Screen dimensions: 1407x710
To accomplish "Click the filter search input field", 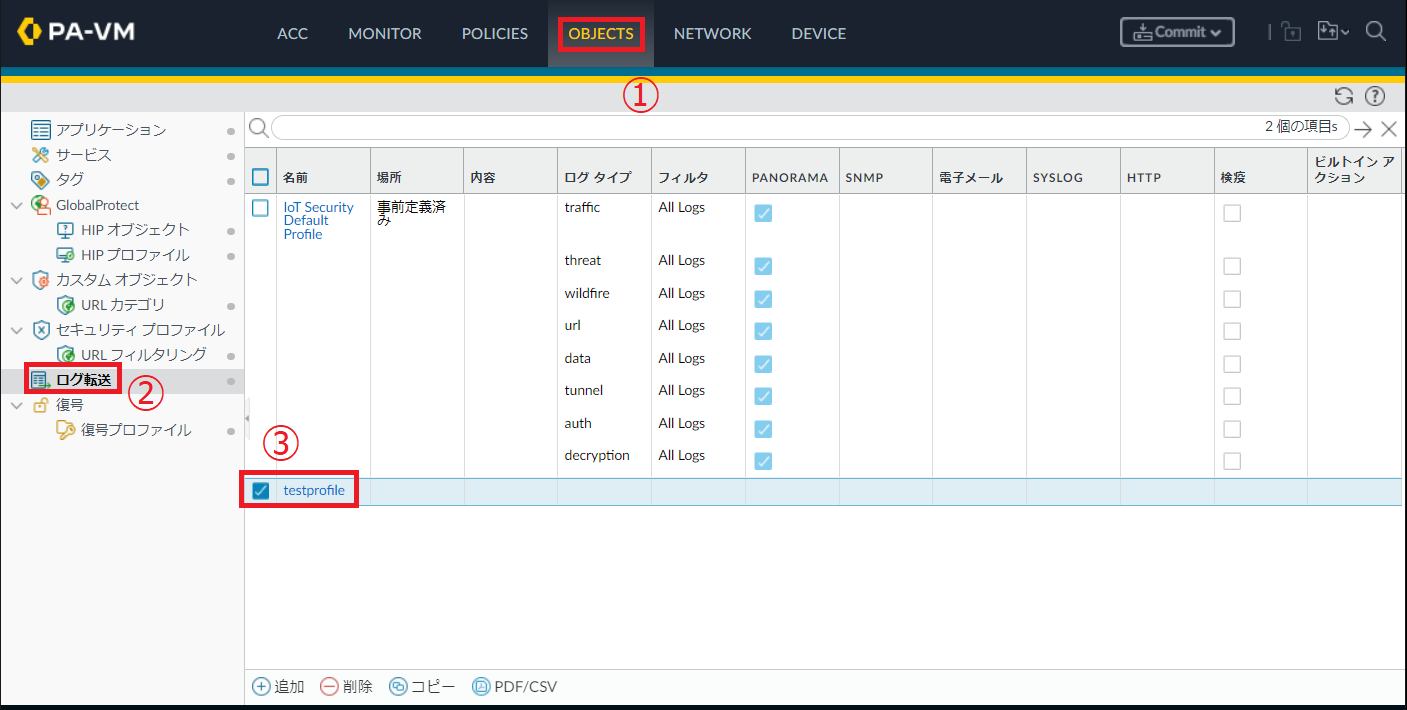I will 800,128.
